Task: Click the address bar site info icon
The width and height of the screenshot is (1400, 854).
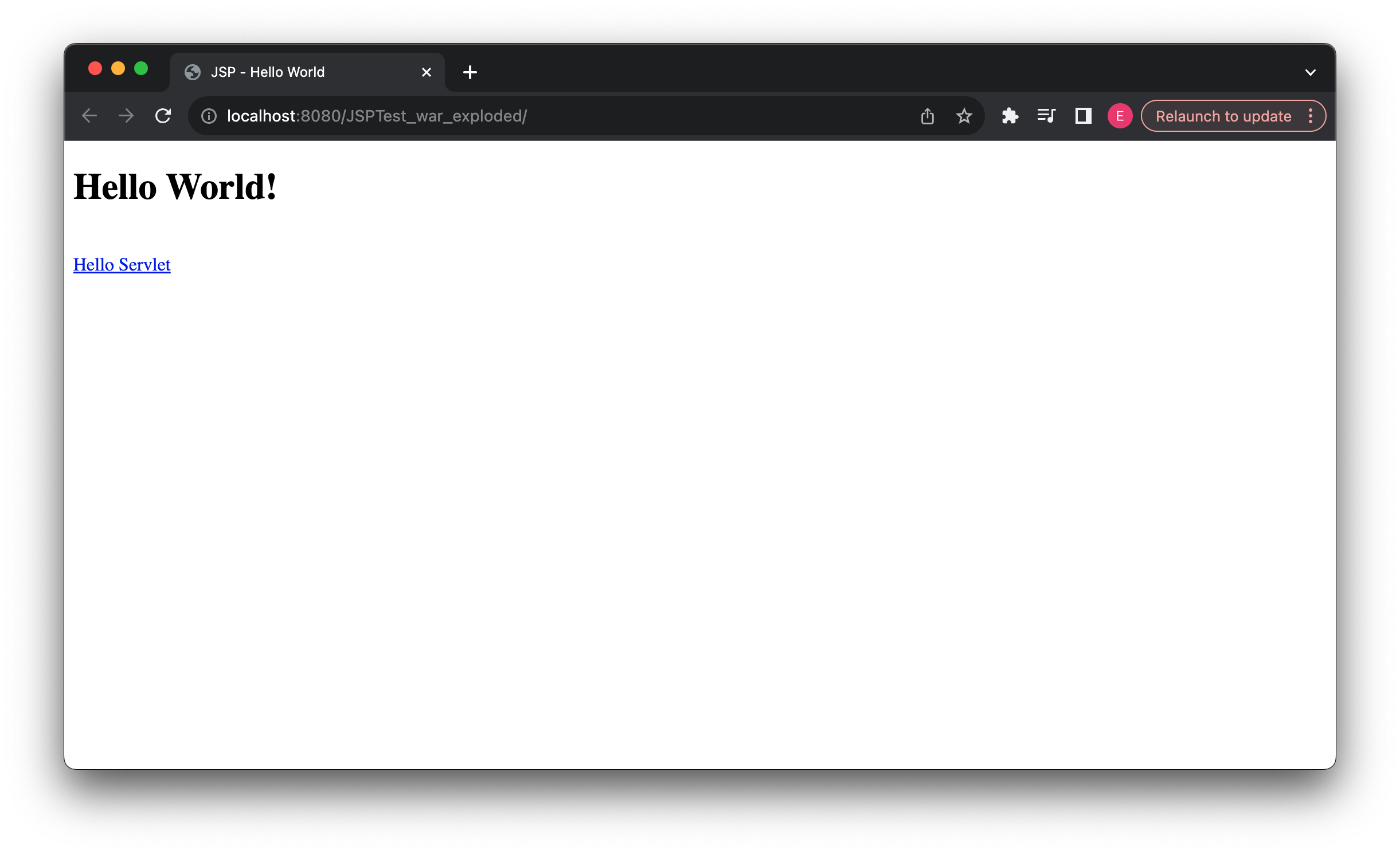Action: click(208, 116)
